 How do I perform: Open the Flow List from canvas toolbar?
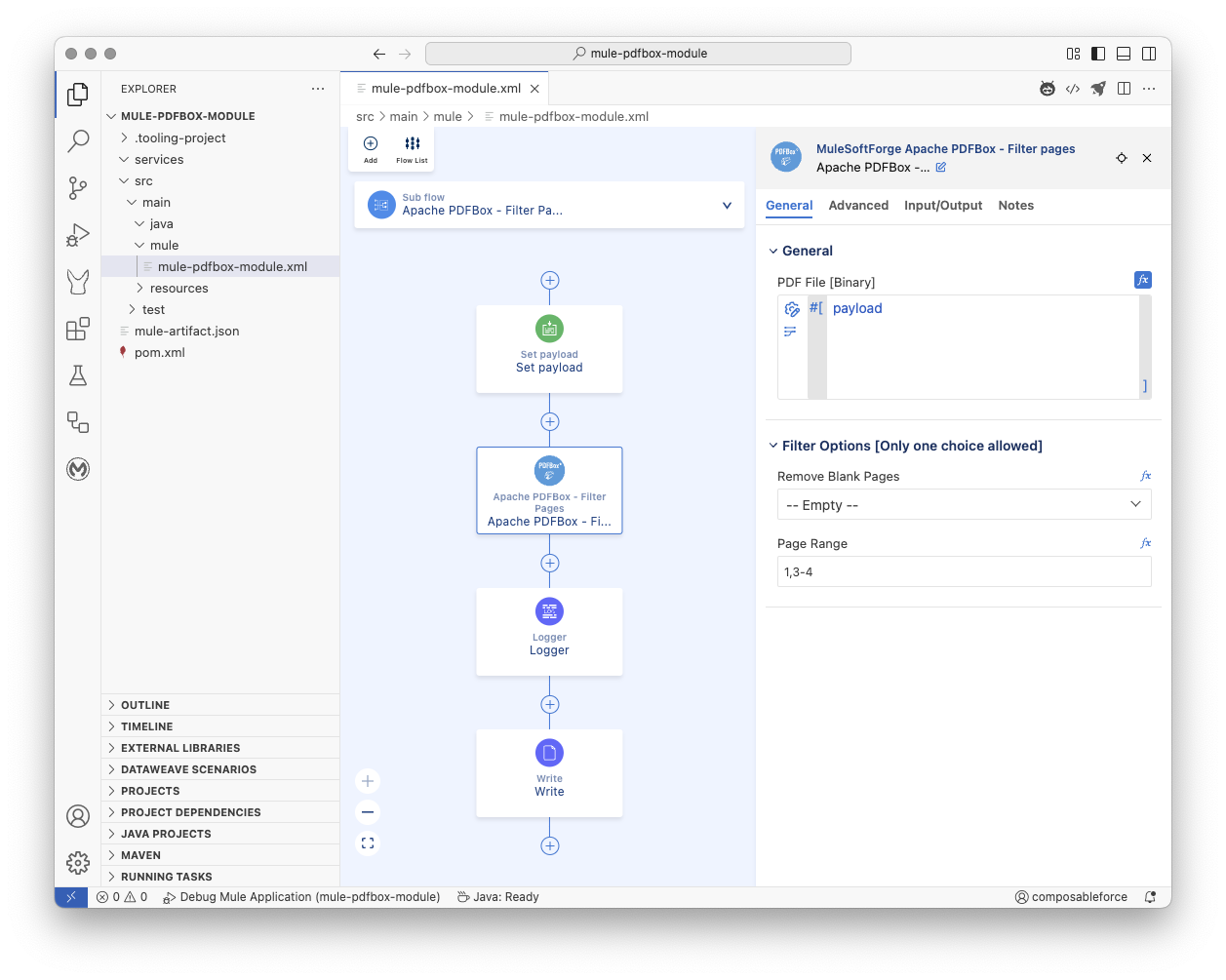tap(411, 142)
